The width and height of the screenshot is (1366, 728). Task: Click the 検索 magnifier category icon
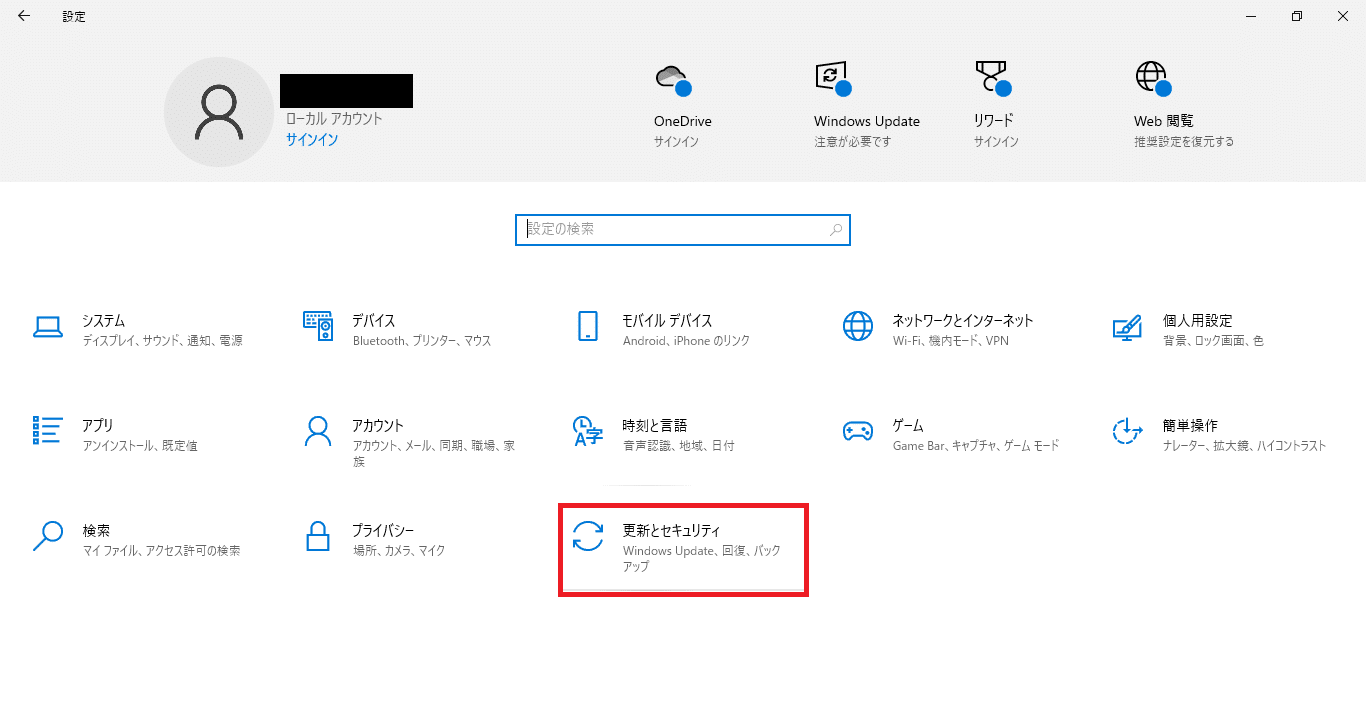48,536
